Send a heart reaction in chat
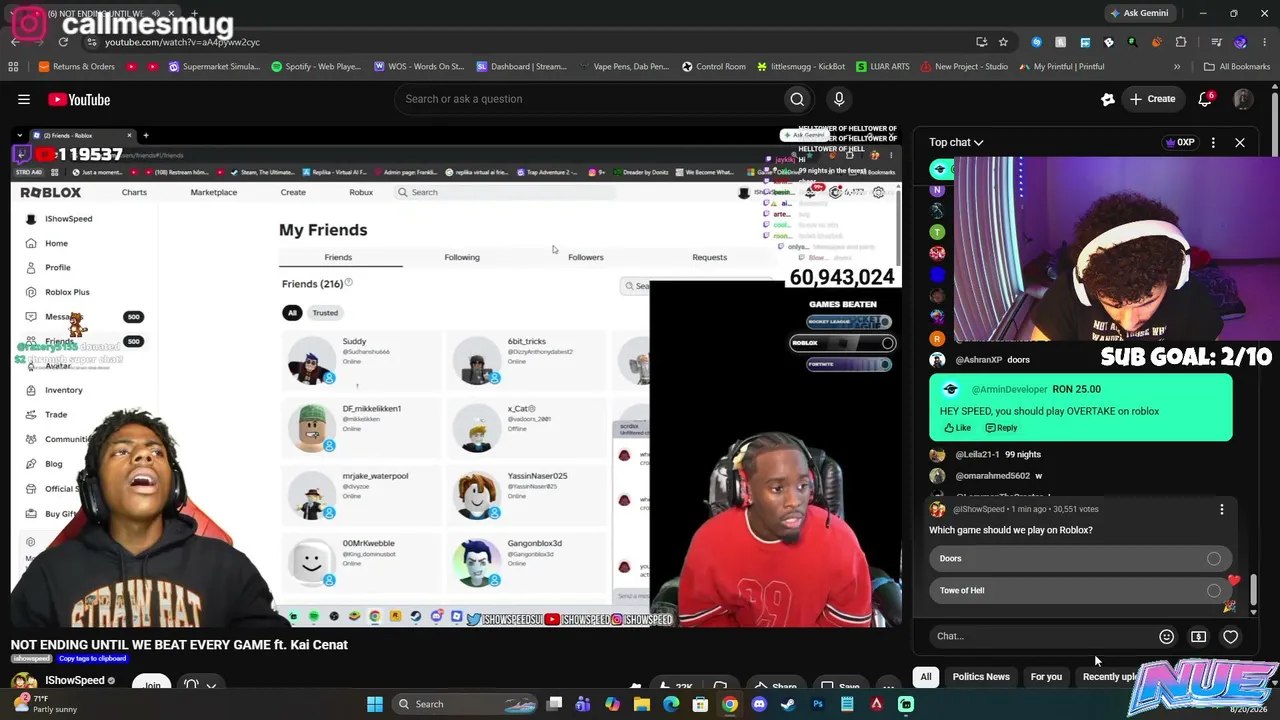 click(1230, 636)
